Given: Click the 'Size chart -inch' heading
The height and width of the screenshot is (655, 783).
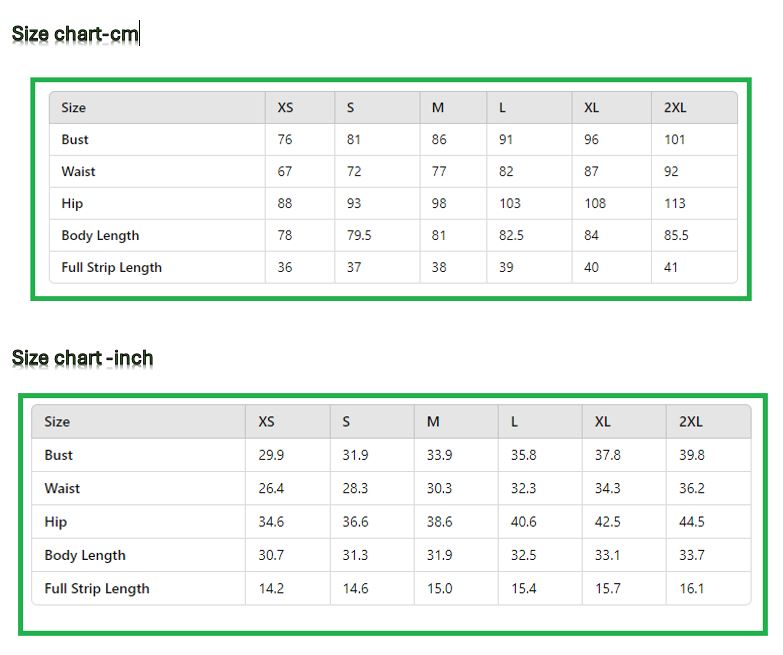Looking at the screenshot, I should (x=82, y=358).
